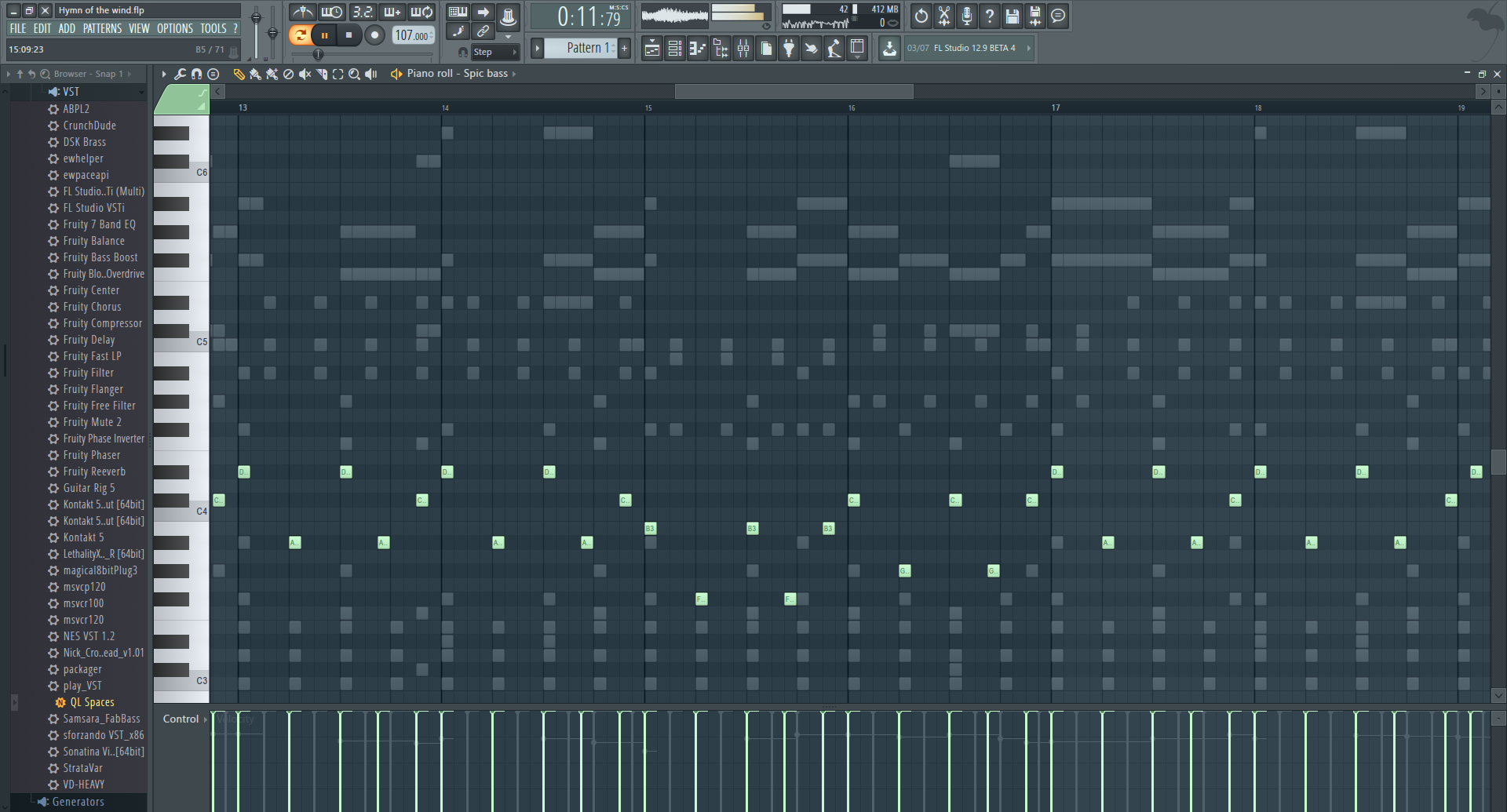1507x812 pixels.
Task: Show the Browser panel via toolbar
Action: (x=720, y=49)
